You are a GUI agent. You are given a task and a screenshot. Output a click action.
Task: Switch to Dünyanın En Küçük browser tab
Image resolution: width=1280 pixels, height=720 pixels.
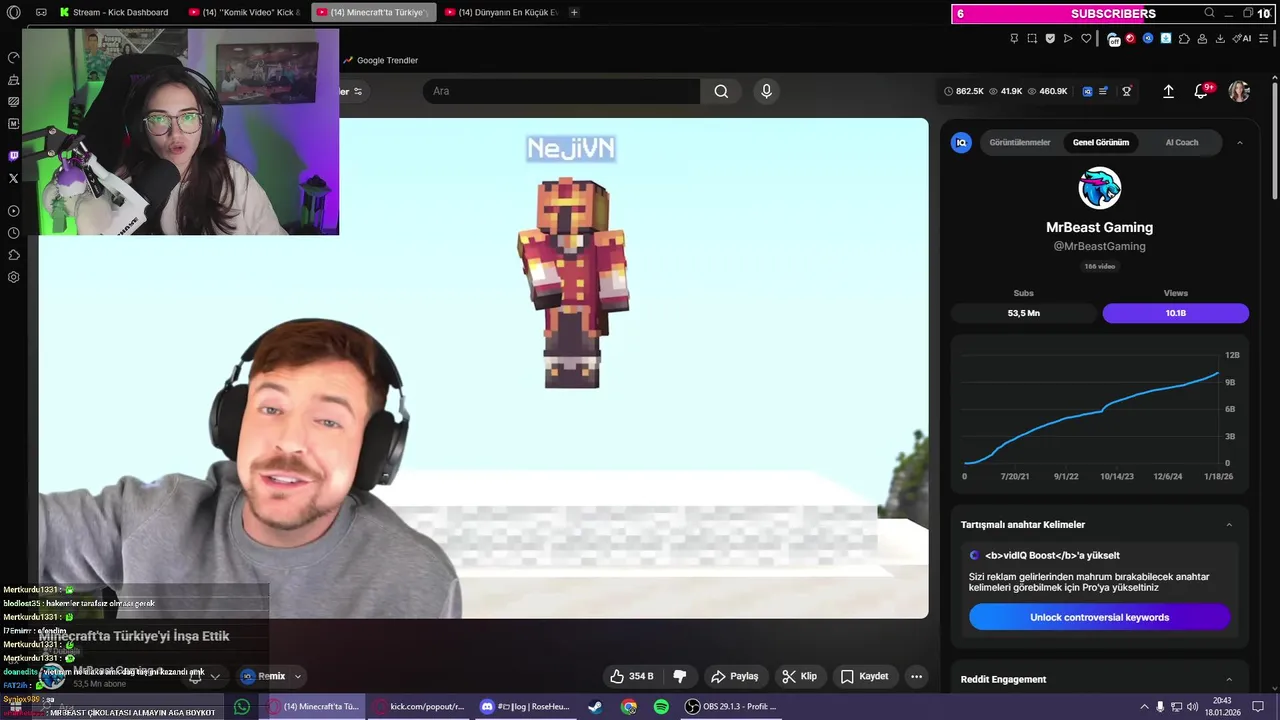500,12
